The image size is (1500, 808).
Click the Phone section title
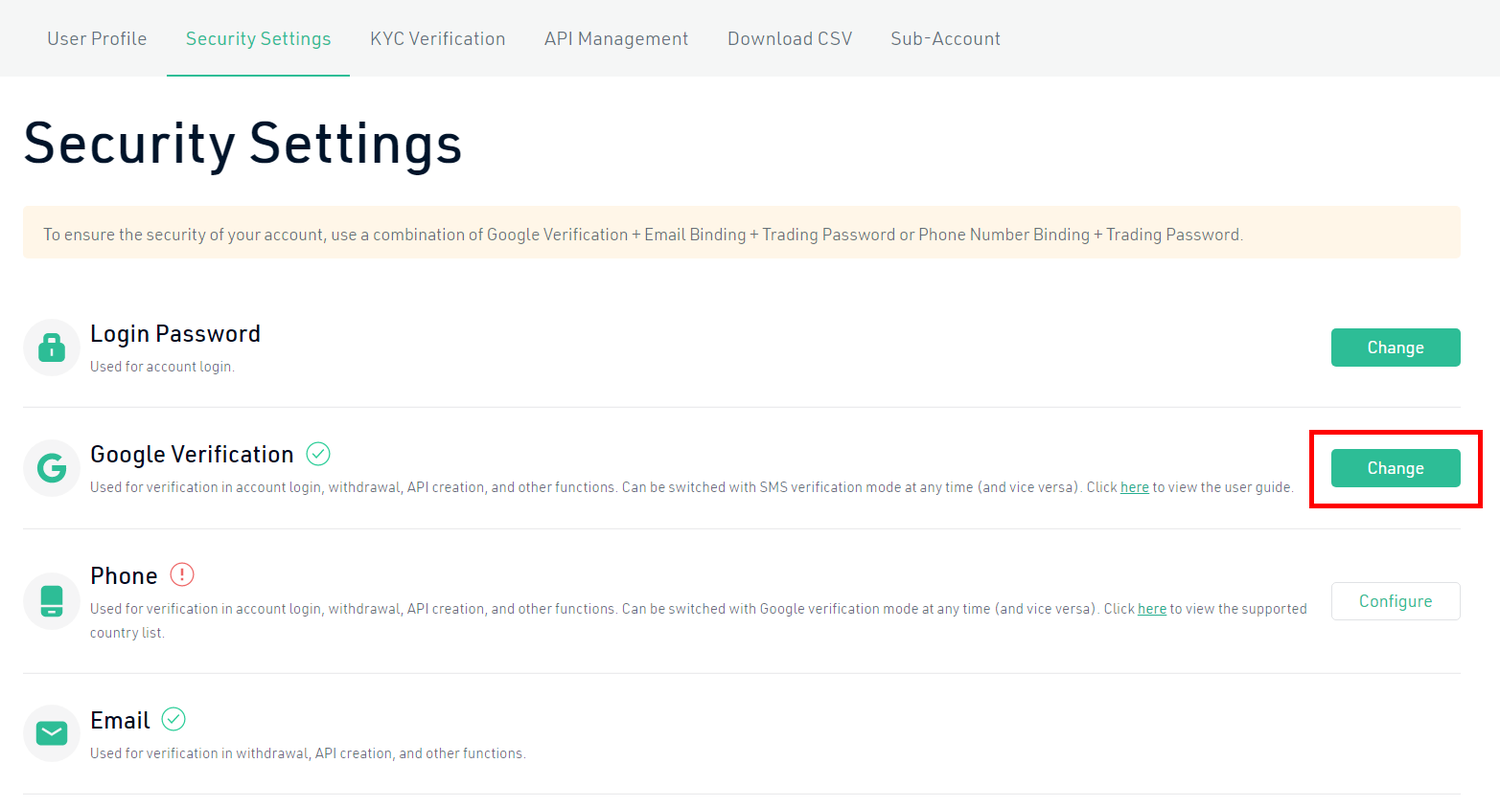[x=124, y=575]
